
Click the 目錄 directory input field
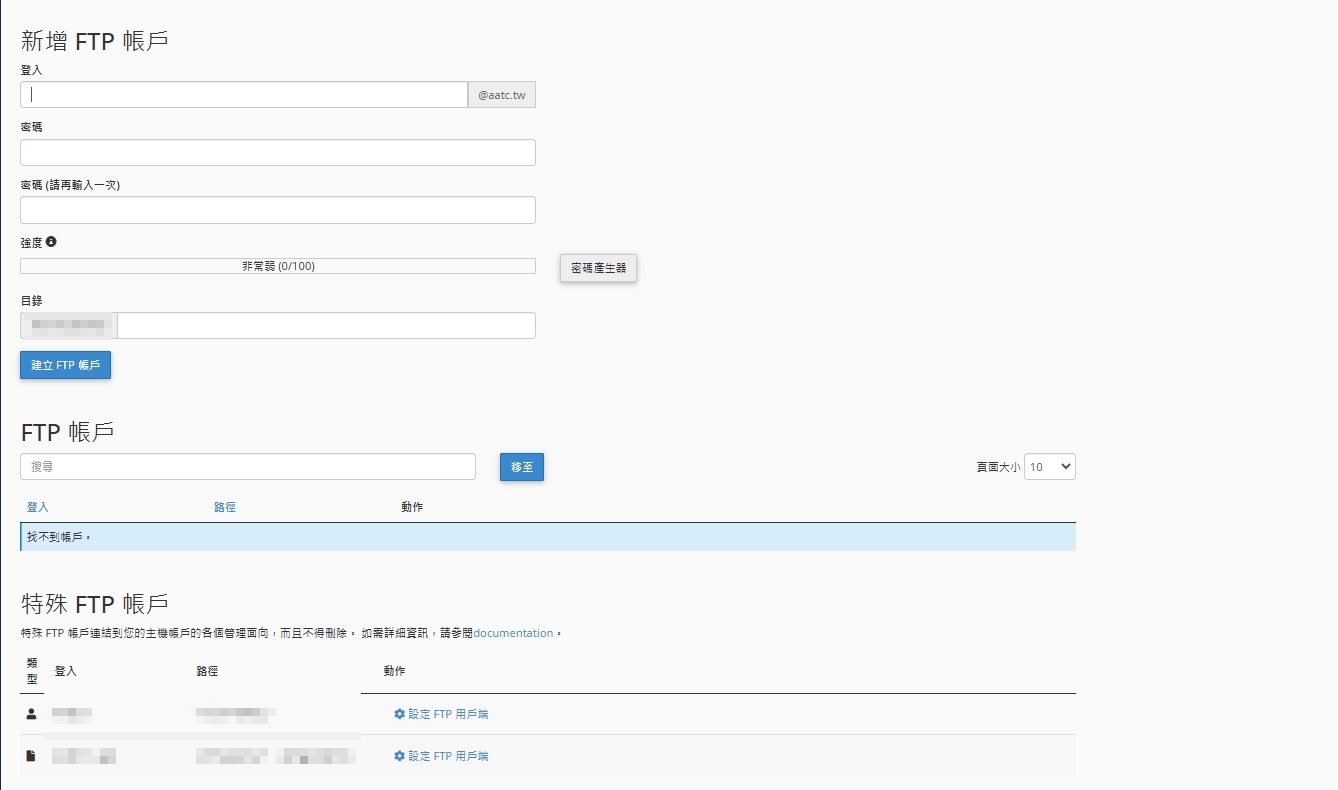[x=326, y=326]
